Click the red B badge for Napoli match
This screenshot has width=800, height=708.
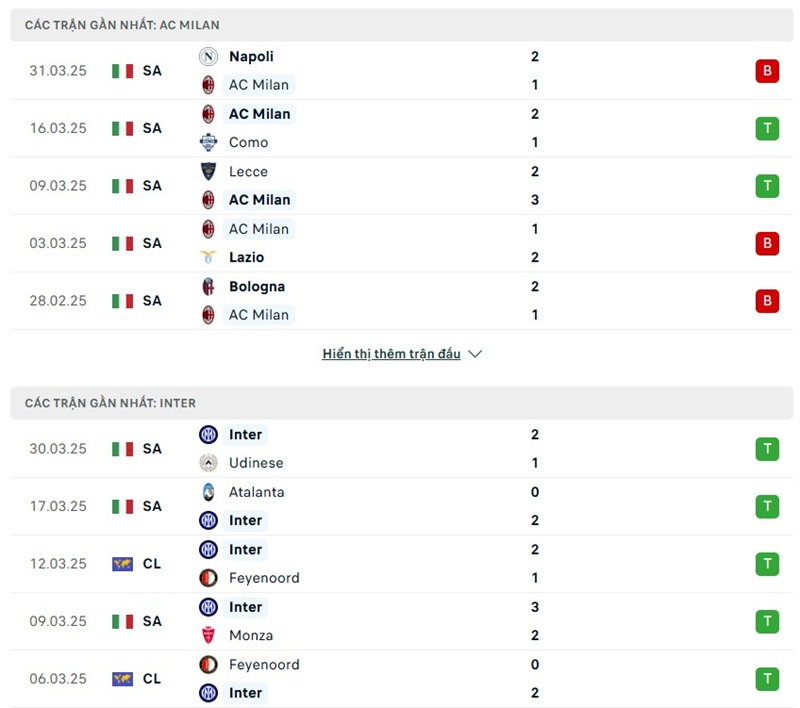767,71
